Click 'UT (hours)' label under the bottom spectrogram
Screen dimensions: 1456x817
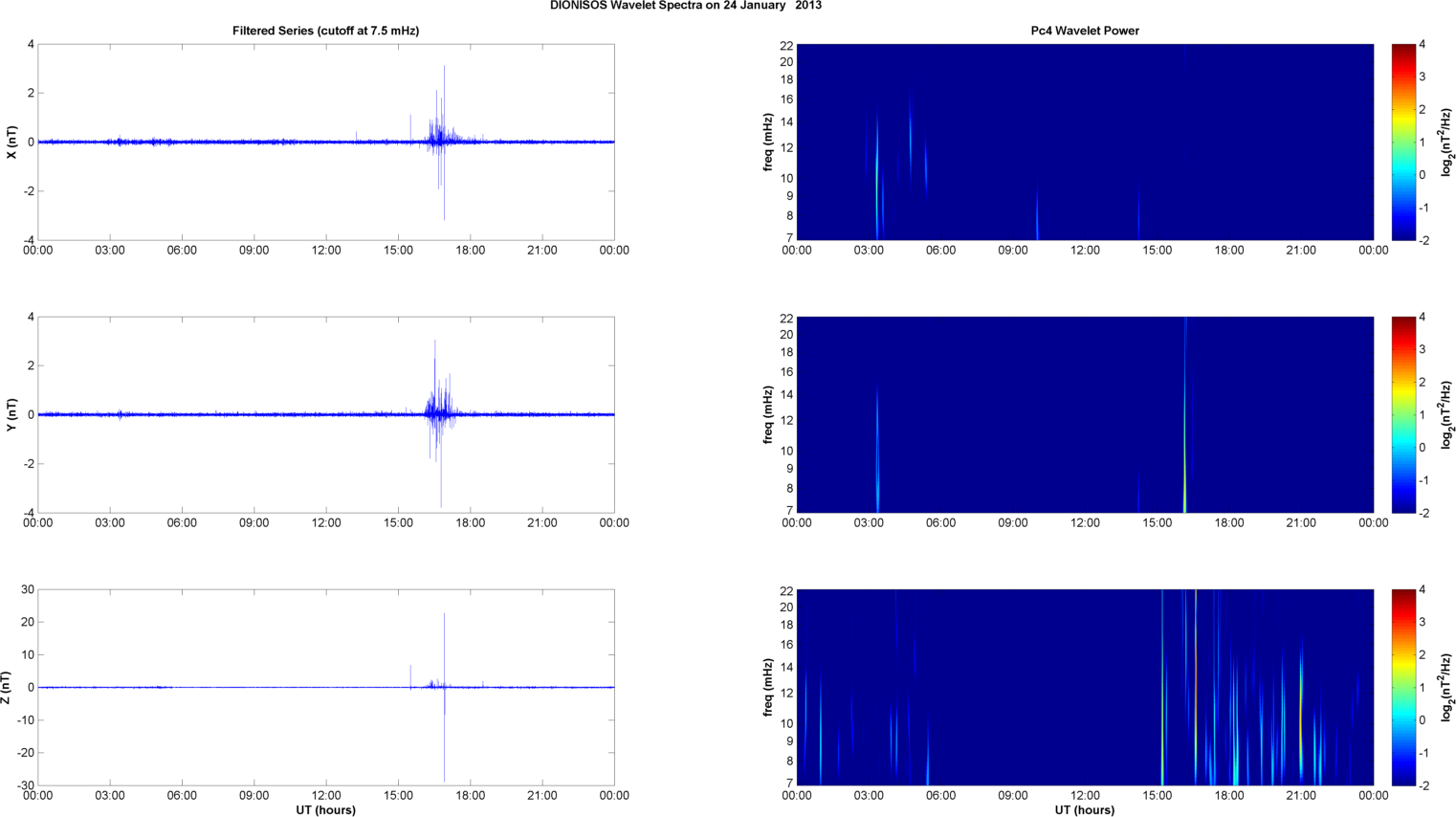point(1085,810)
